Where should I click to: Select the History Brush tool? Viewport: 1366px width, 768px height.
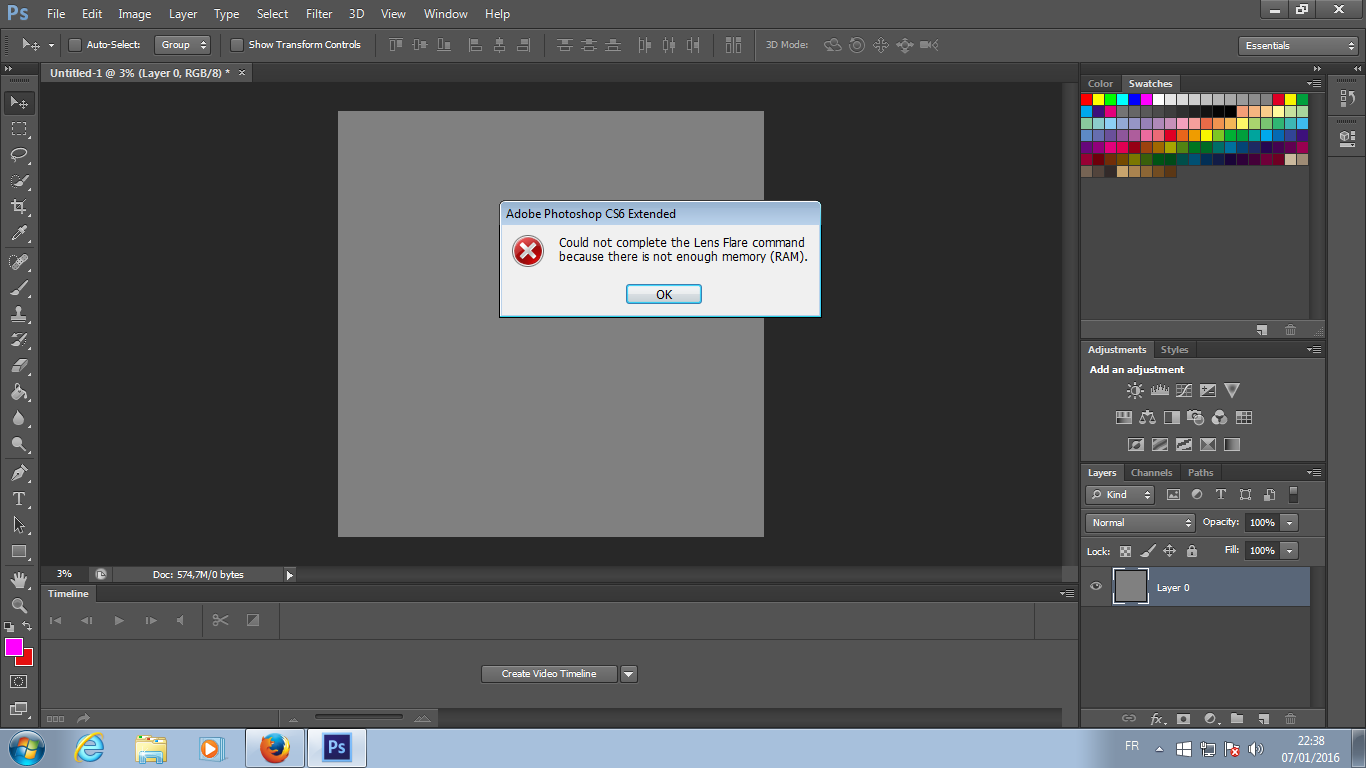19,340
